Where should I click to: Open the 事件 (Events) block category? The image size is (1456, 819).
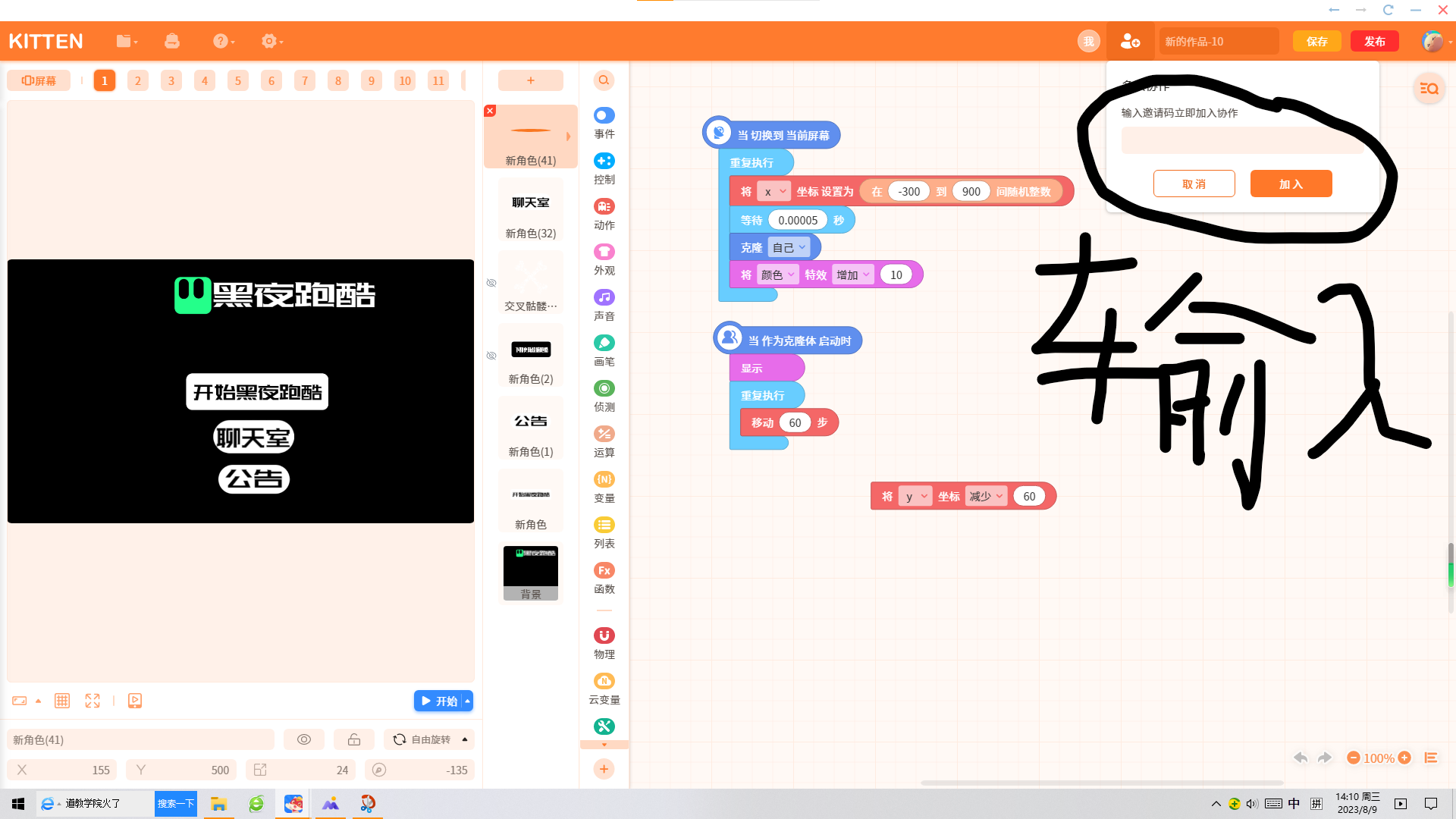point(604,123)
